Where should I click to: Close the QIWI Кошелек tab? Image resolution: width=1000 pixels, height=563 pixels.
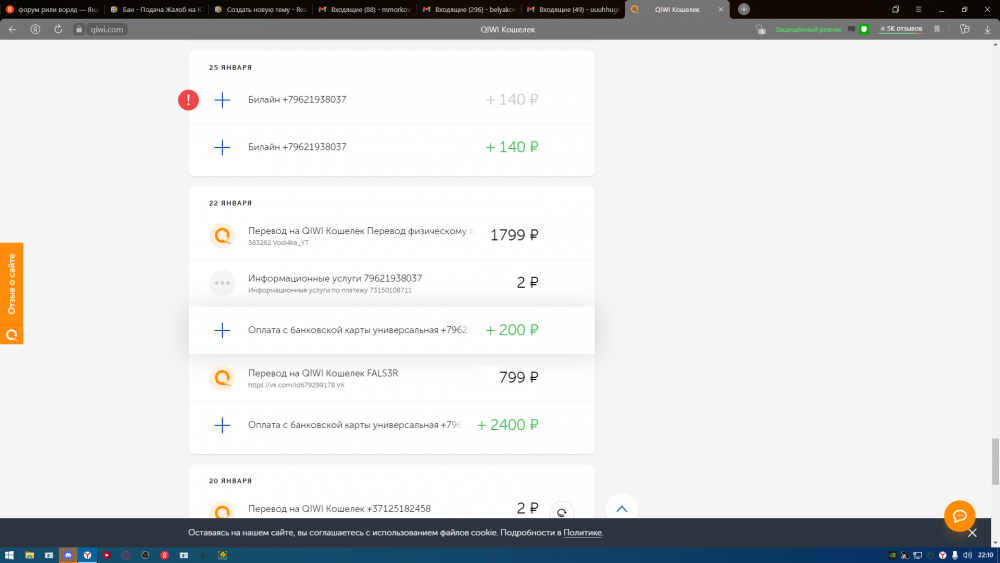(721, 10)
